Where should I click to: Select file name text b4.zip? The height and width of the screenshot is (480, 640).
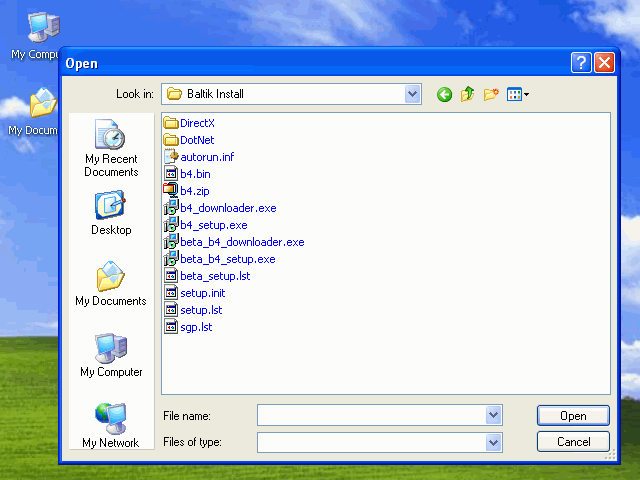click(195, 191)
